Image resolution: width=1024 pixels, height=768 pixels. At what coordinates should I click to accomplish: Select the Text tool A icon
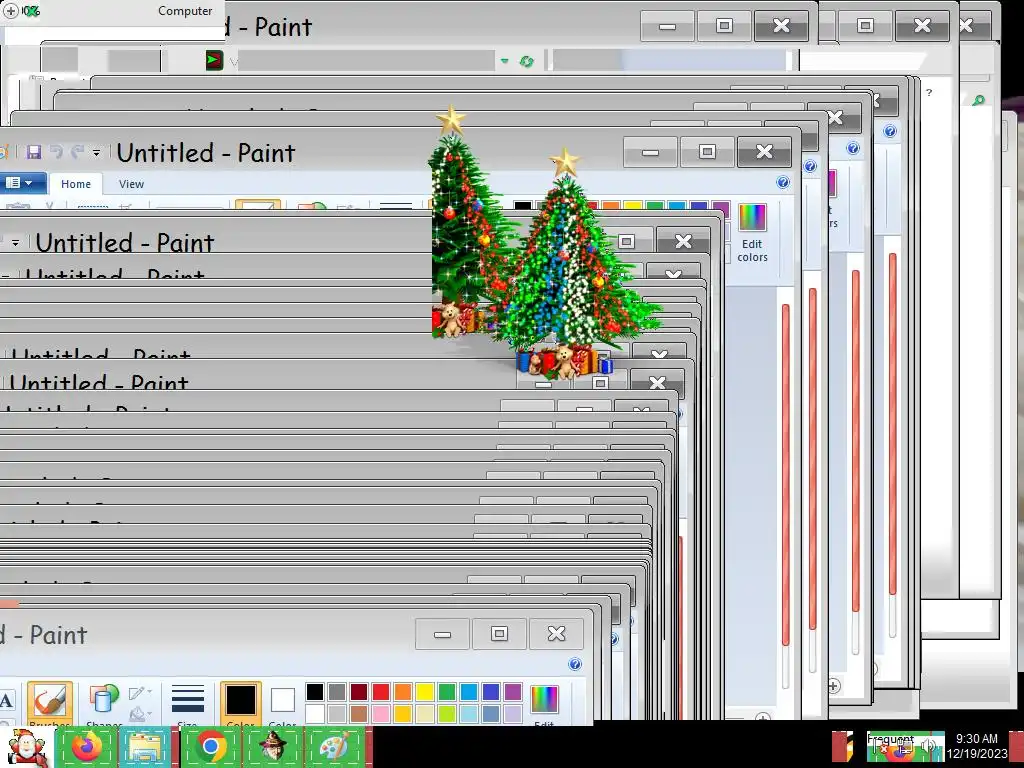tap(7, 701)
